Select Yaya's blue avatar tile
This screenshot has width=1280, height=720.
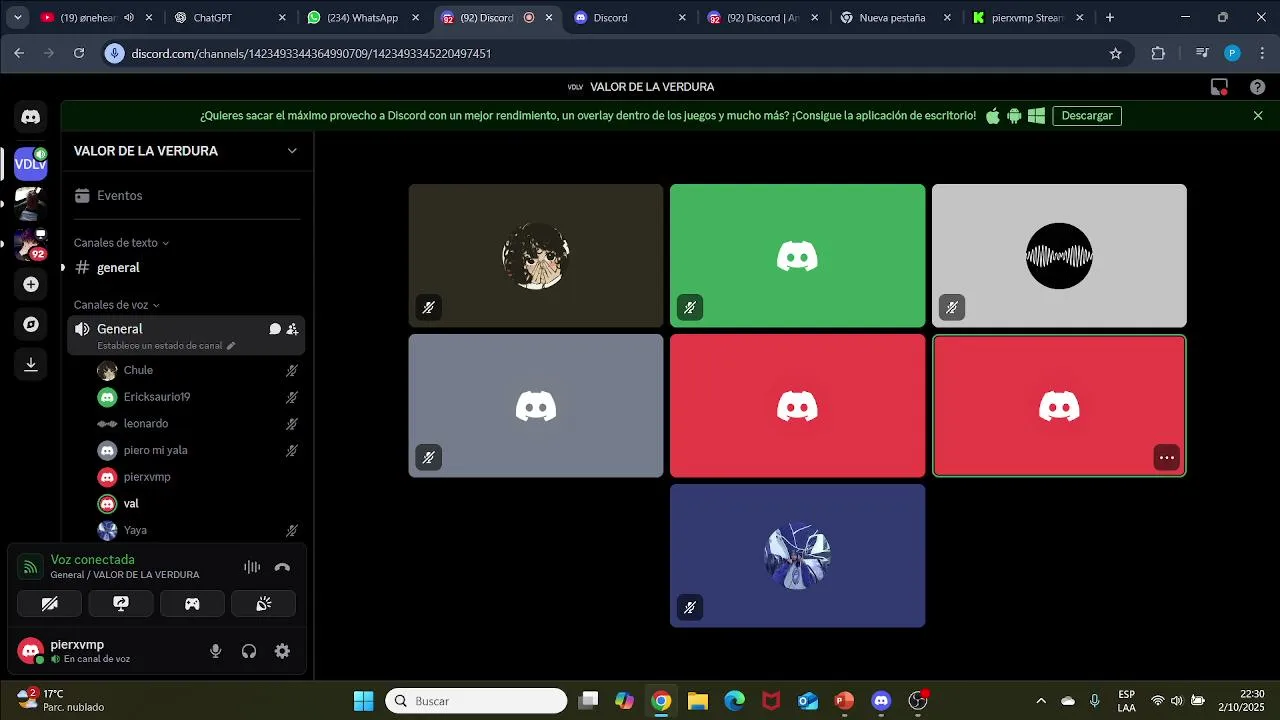797,556
